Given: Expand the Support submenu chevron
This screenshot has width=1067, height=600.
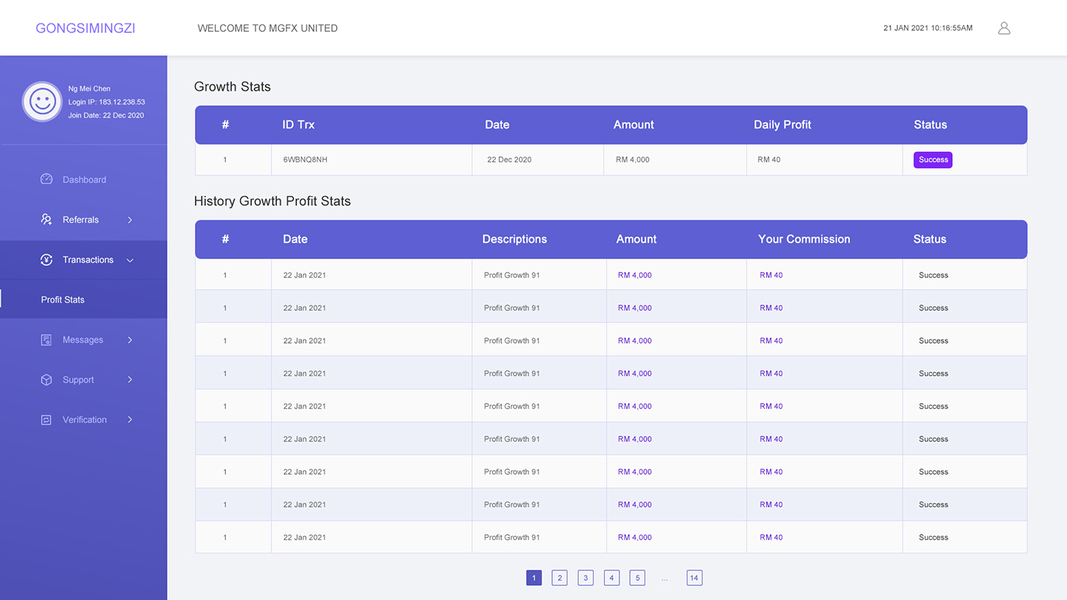Looking at the screenshot, I should click(x=130, y=380).
